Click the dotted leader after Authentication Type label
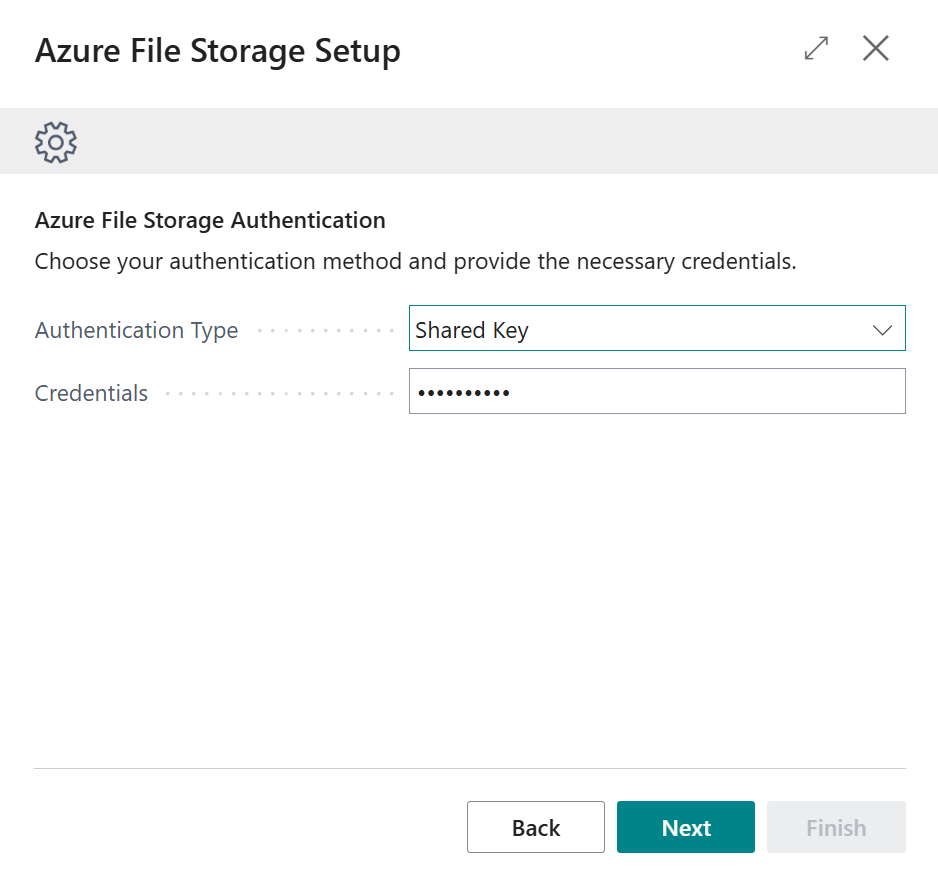The image size is (938, 889). pyautogui.click(x=324, y=330)
